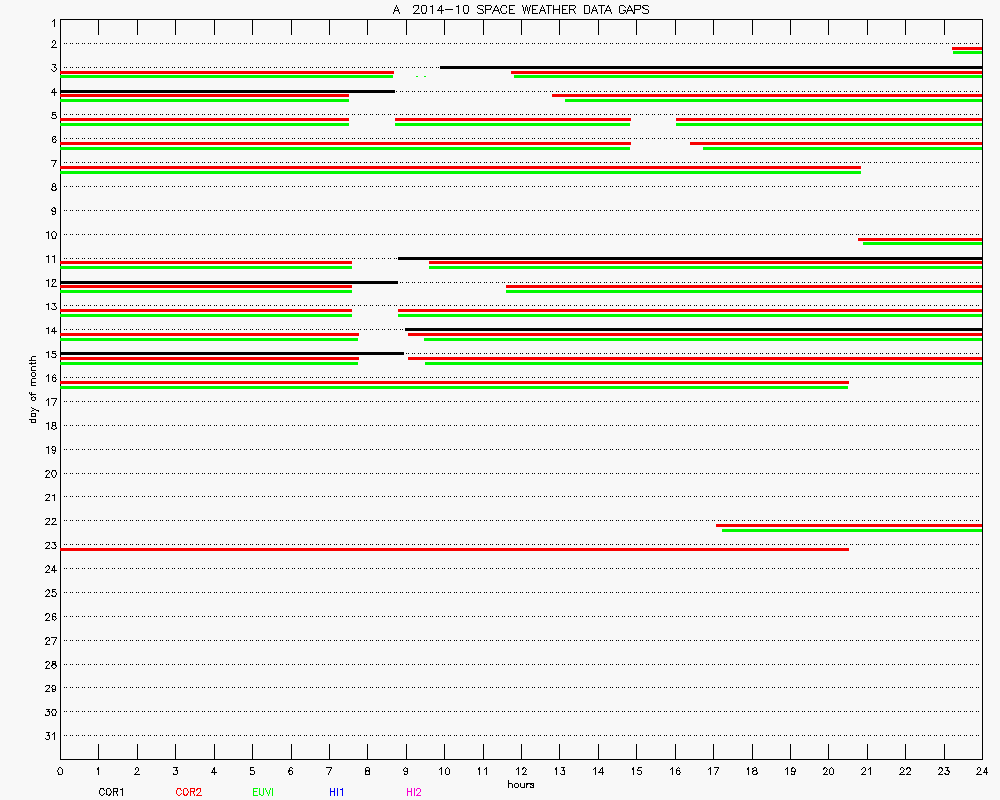The height and width of the screenshot is (800, 1000).
Task: Click the magenta HI2 legend label
Action: 414,792
